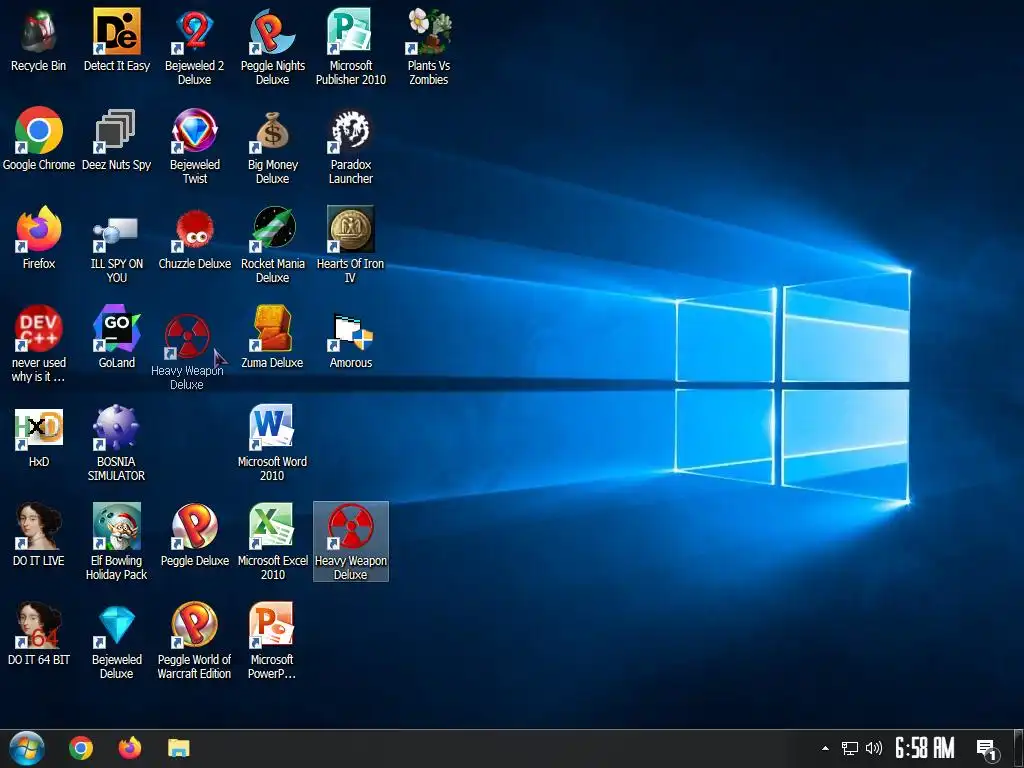This screenshot has height=768, width=1024.
Task: Show hidden system tray icons arrow
Action: coord(825,748)
